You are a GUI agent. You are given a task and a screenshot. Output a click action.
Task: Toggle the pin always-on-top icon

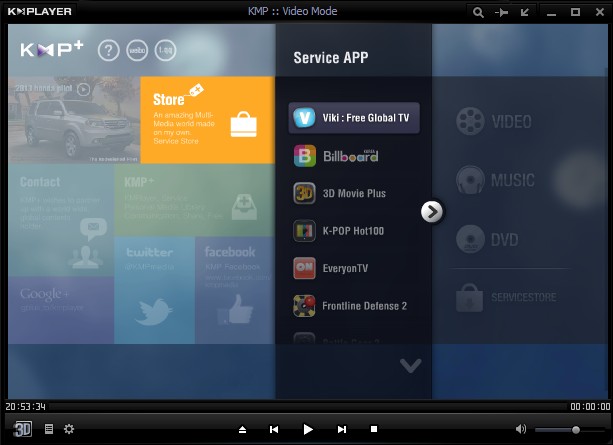pyautogui.click(x=502, y=13)
